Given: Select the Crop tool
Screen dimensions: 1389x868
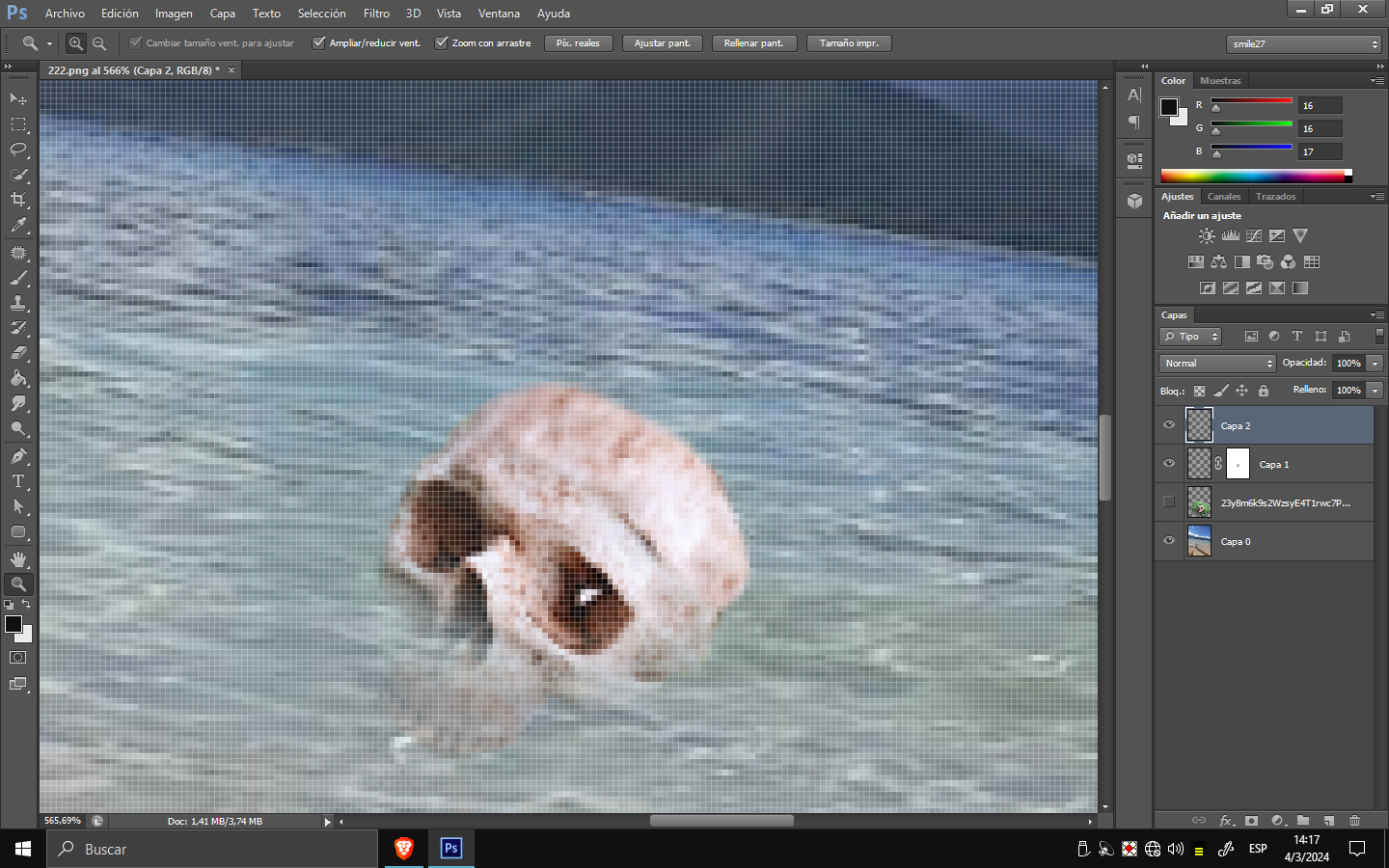Looking at the screenshot, I should pyautogui.click(x=18, y=200).
